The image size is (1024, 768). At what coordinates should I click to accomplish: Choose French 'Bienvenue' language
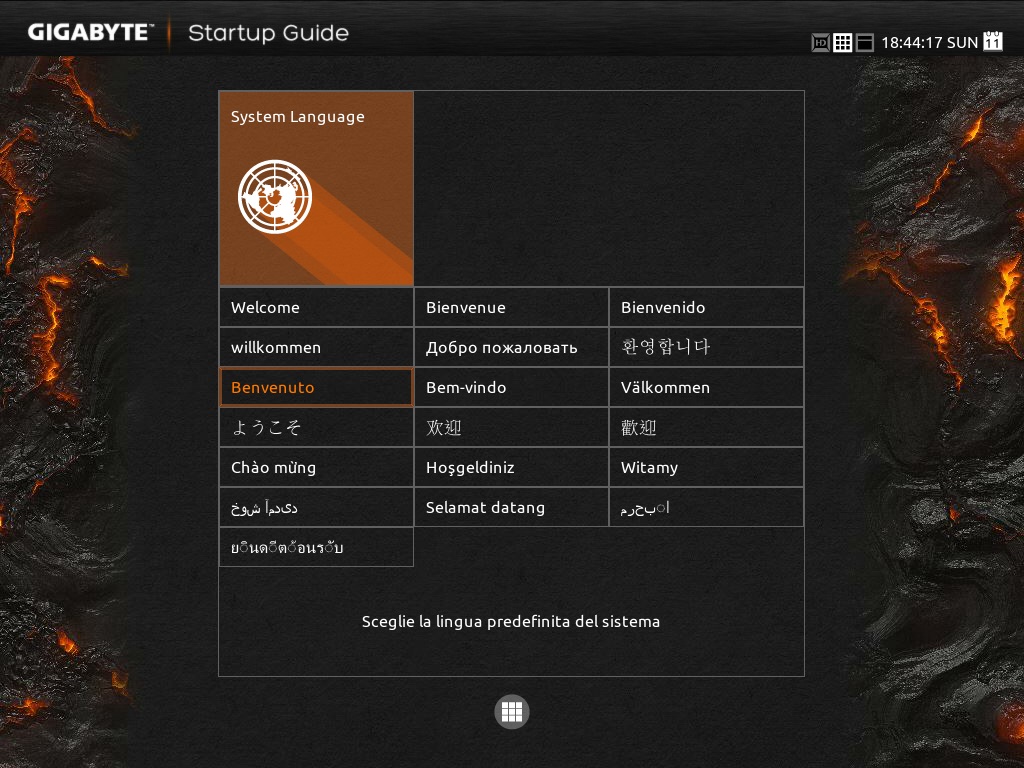tap(511, 307)
